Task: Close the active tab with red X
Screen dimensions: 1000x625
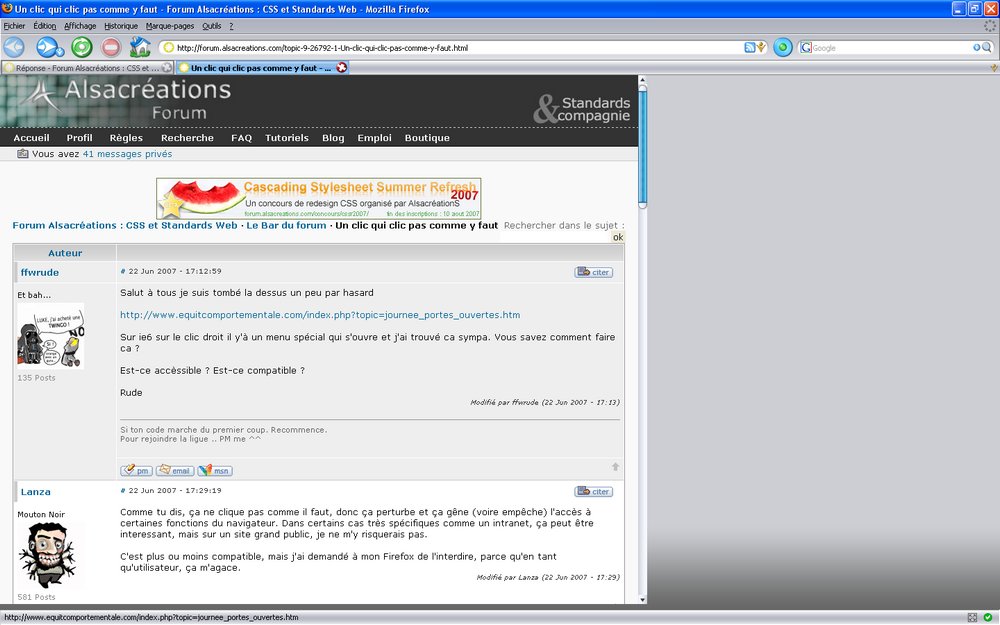Action: [342, 68]
